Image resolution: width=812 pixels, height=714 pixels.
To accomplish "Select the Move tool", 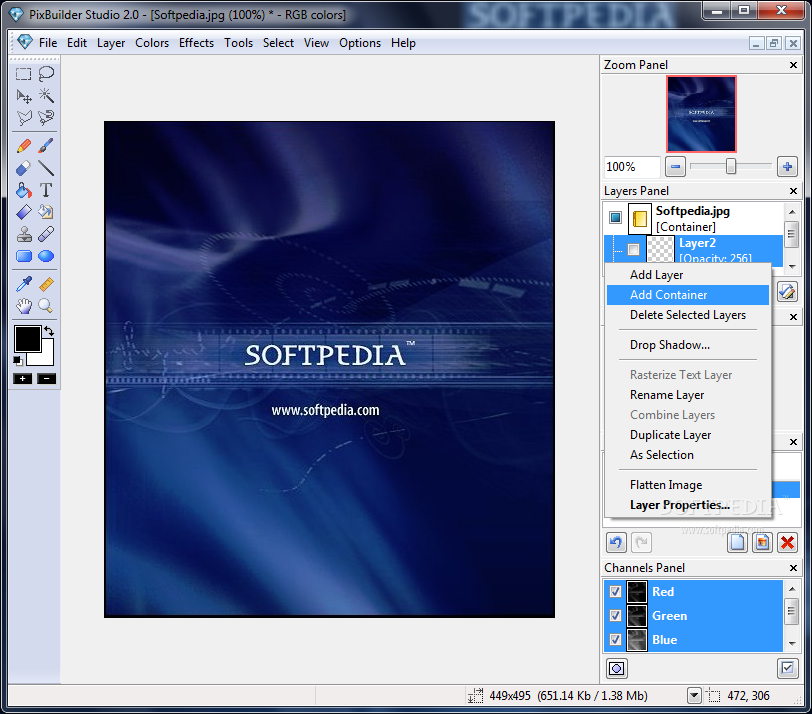I will pyautogui.click(x=23, y=96).
